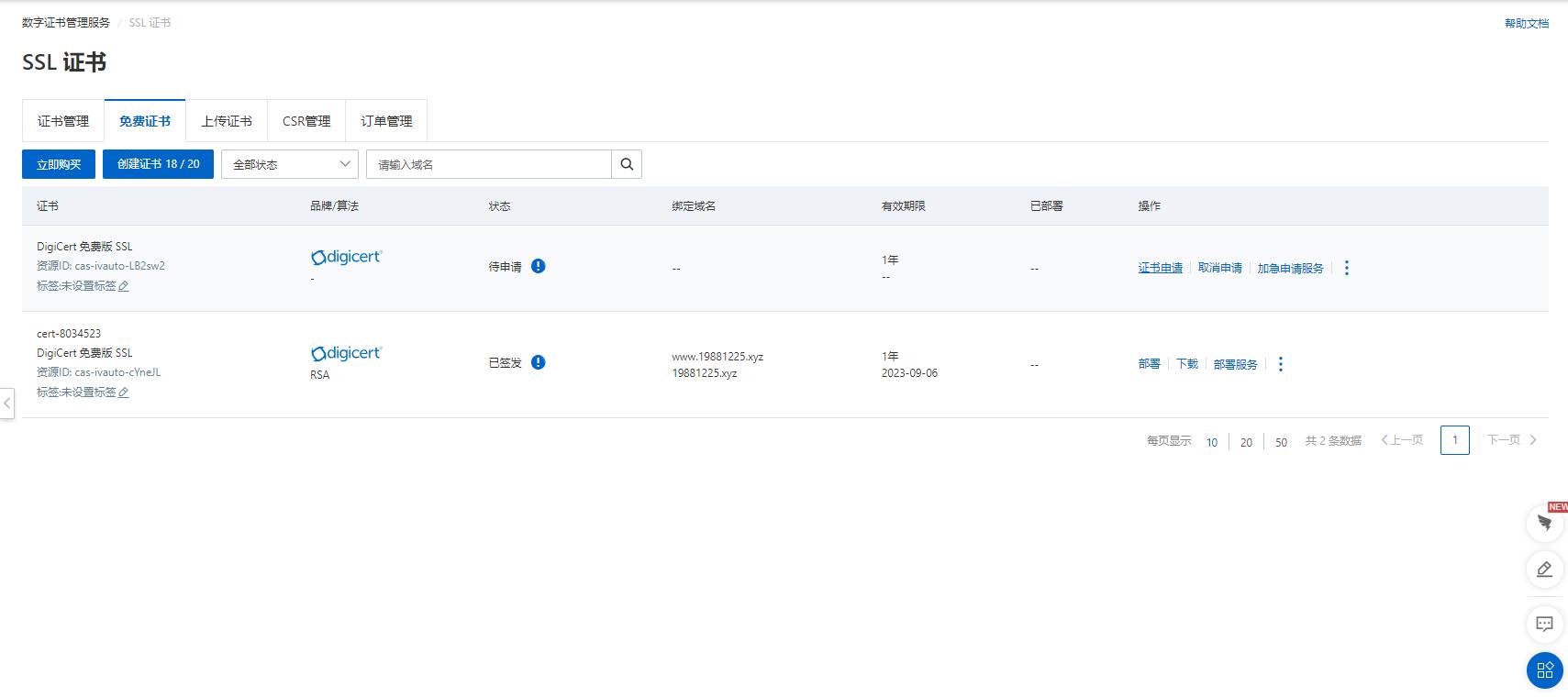Click the 证书申请 link
The height and width of the screenshot is (697, 1568).
point(1160,268)
